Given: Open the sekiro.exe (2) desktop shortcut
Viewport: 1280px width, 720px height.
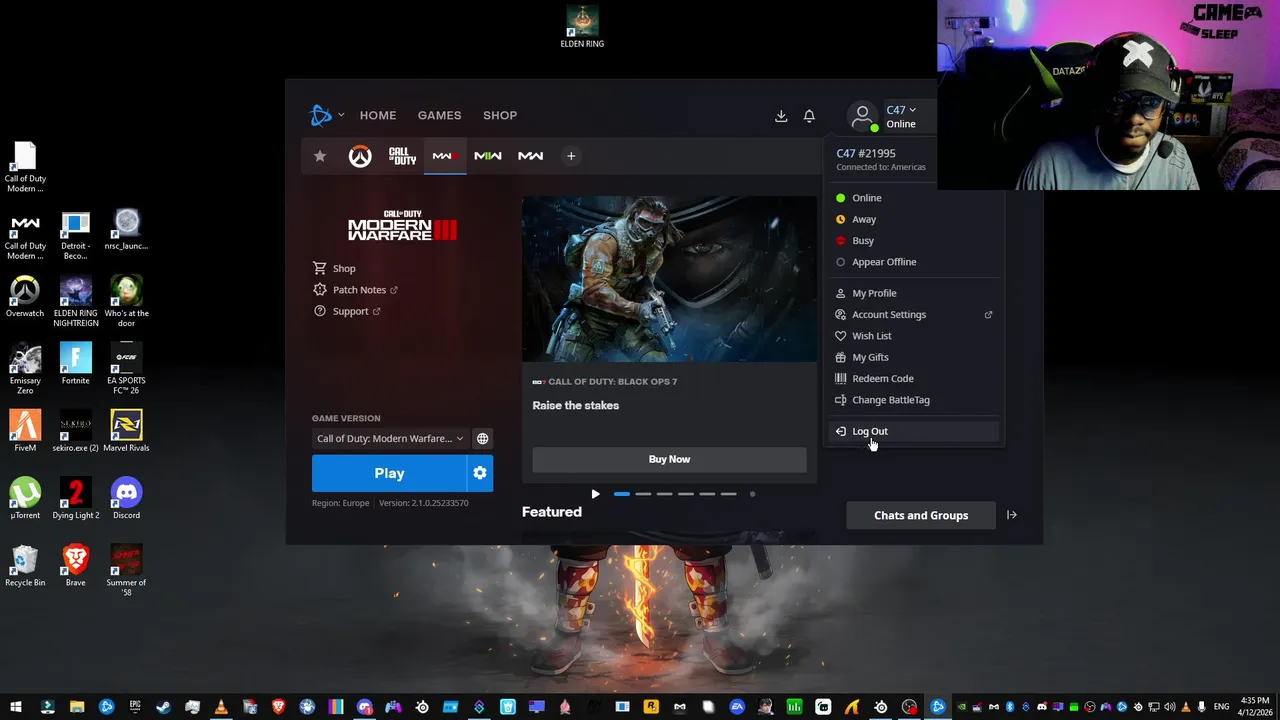Looking at the screenshot, I should 75,431.
